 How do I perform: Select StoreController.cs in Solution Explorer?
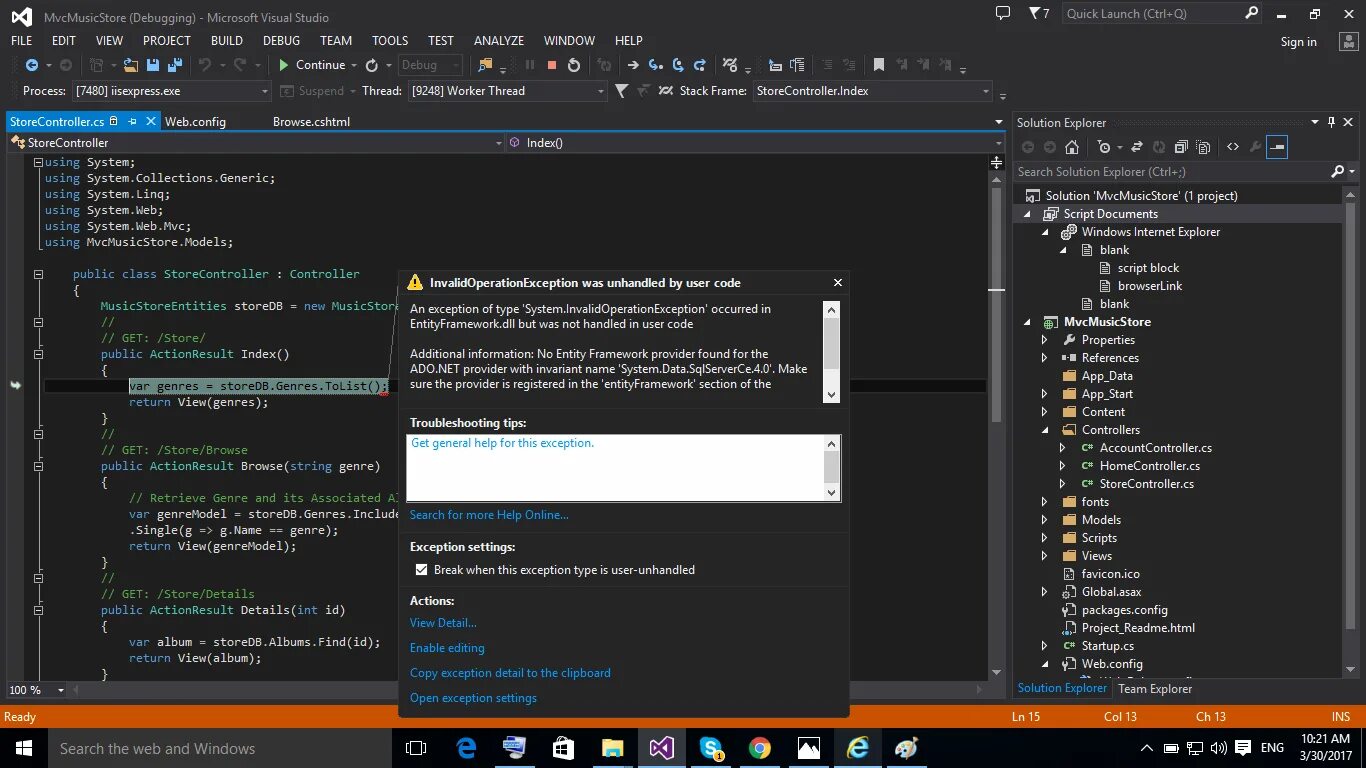tap(1146, 484)
